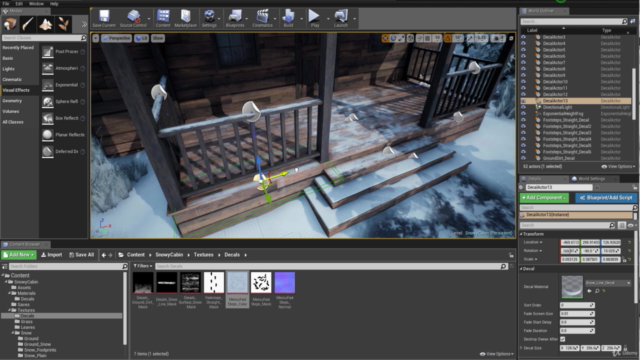The image size is (640, 360).
Task: Select the rotate gizmo viewport icon
Action: 393,38
